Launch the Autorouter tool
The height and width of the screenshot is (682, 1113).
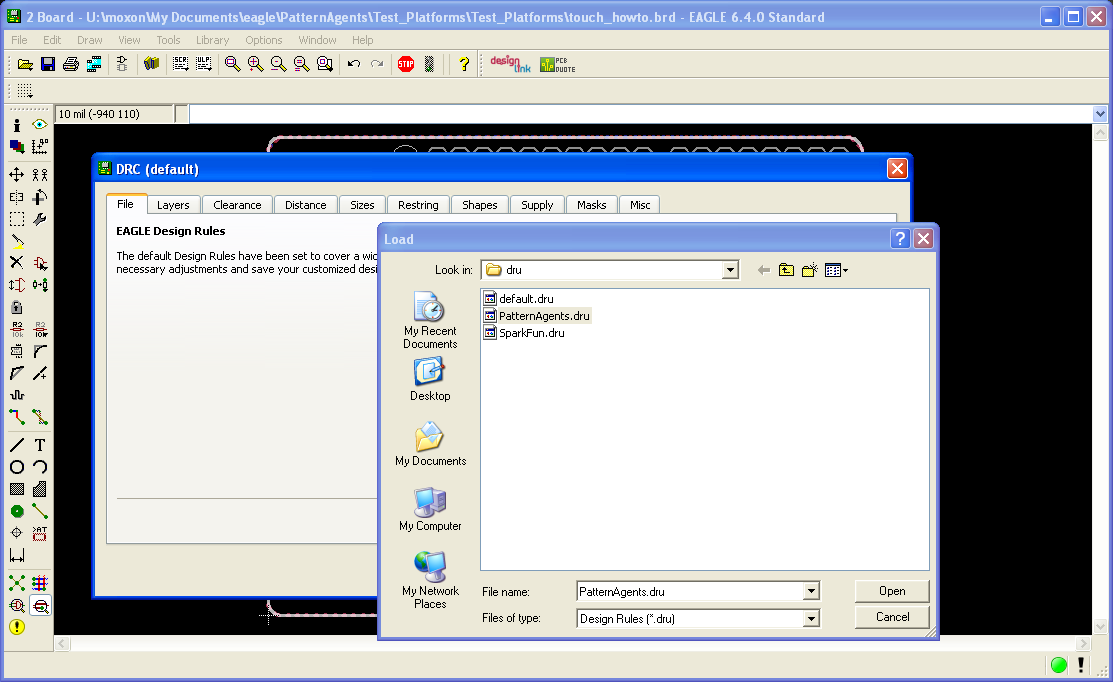[40, 583]
